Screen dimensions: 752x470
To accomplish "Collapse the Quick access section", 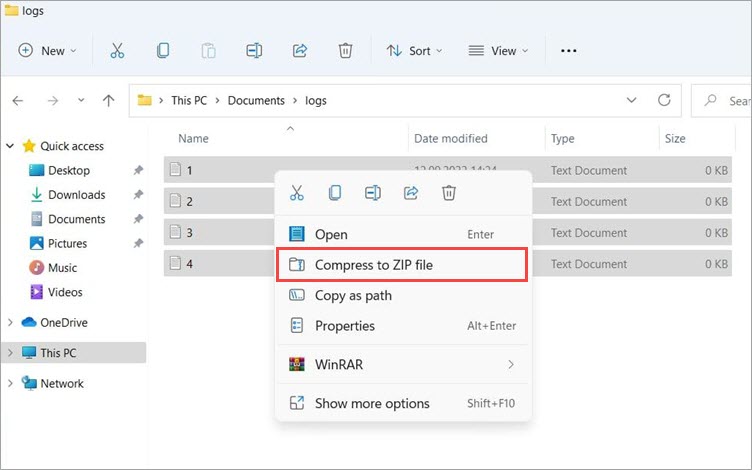I will click(x=11, y=146).
